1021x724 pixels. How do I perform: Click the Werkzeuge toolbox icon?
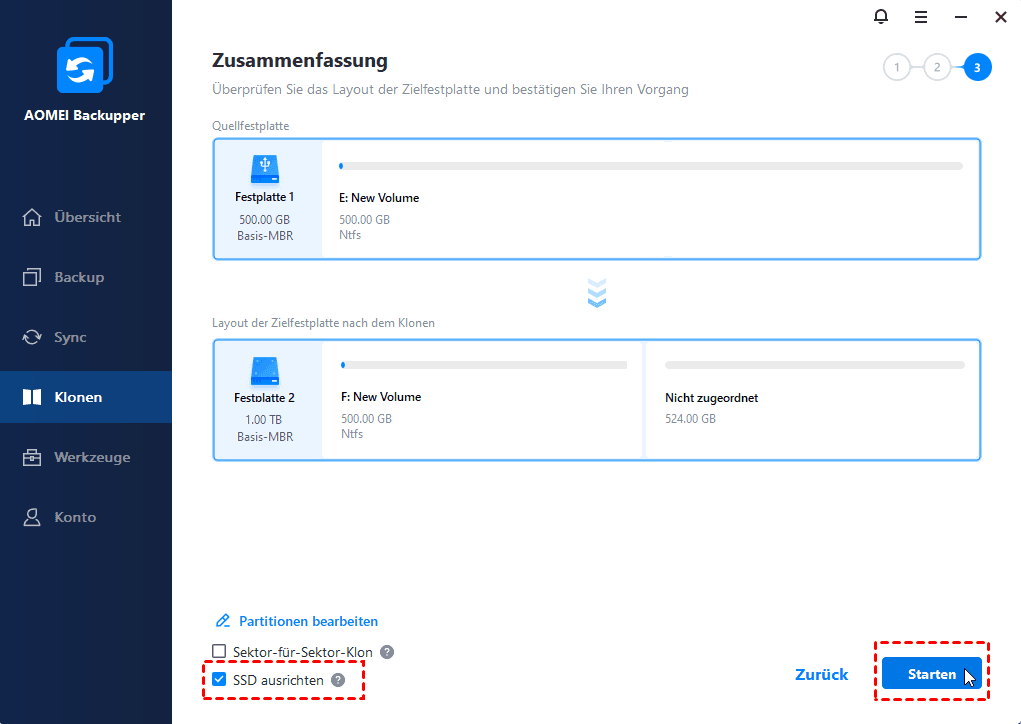32,457
